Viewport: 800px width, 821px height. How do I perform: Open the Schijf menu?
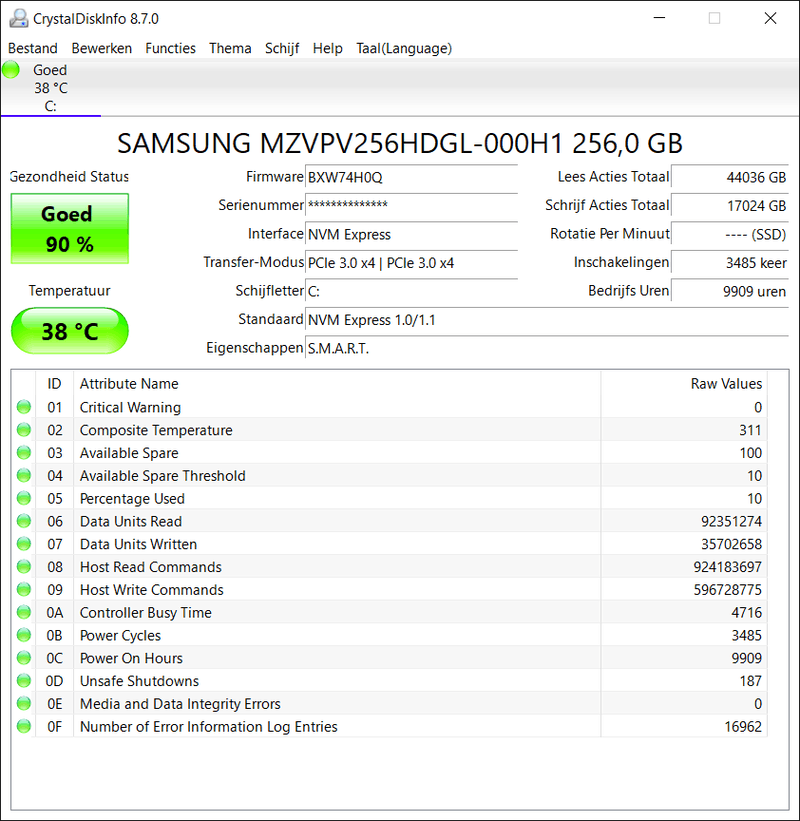tap(282, 48)
